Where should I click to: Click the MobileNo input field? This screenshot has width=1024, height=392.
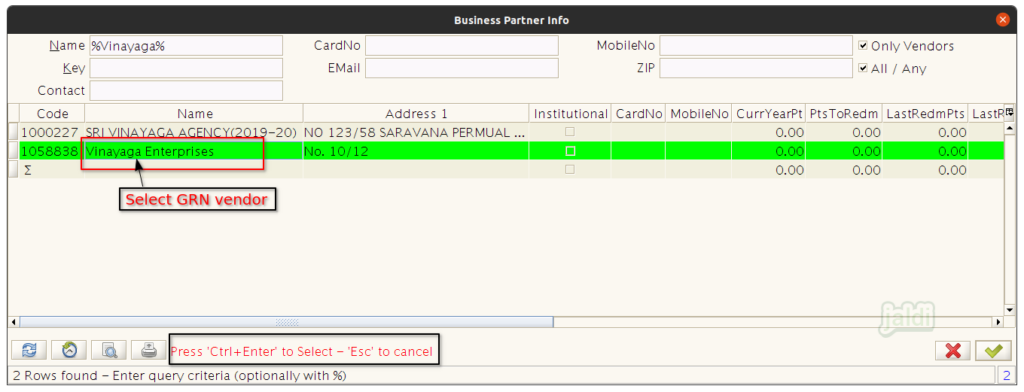click(x=756, y=46)
